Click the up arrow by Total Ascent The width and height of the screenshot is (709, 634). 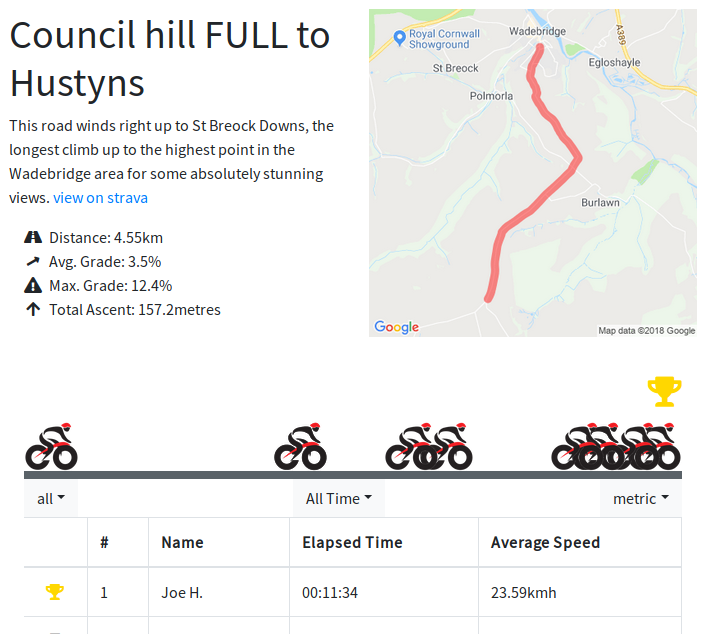(33, 310)
